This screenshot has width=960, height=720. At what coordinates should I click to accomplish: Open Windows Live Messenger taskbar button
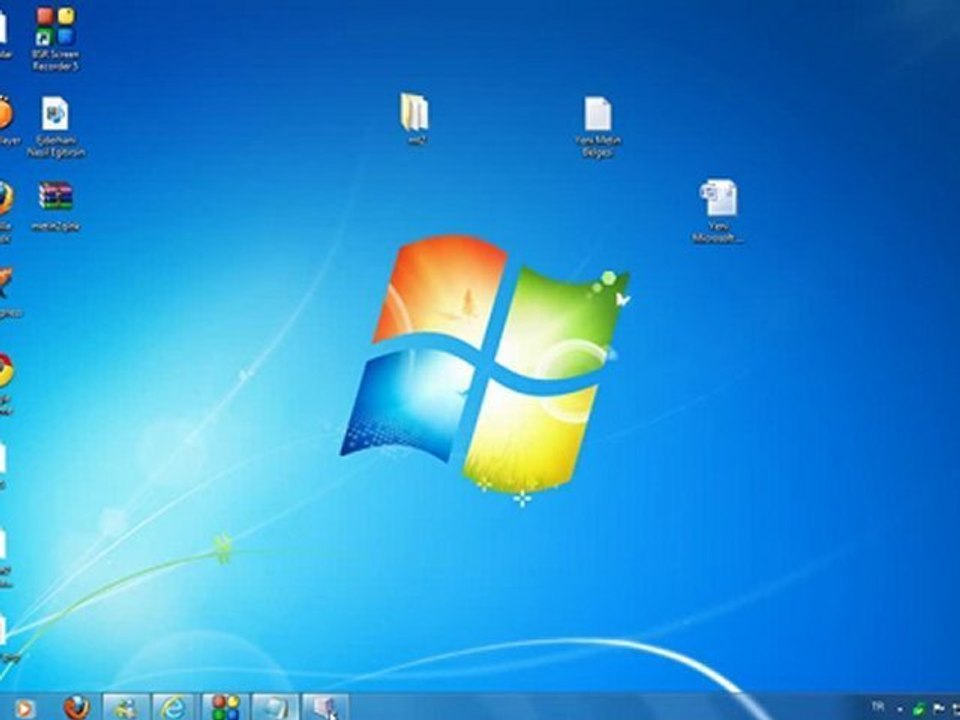tap(126, 708)
